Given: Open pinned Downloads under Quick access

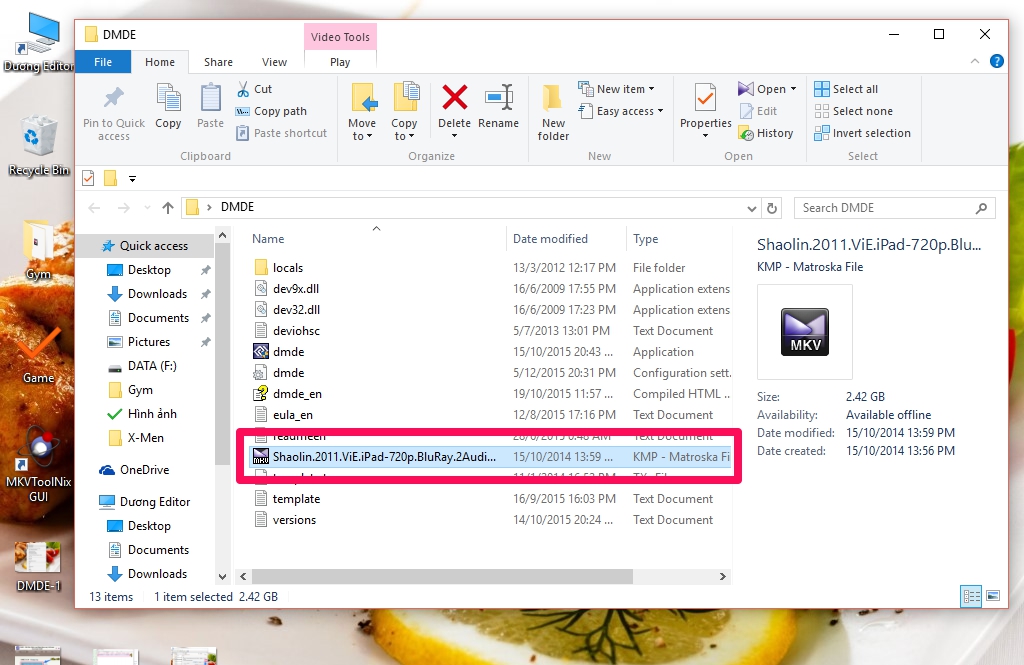Looking at the screenshot, I should 157,294.
